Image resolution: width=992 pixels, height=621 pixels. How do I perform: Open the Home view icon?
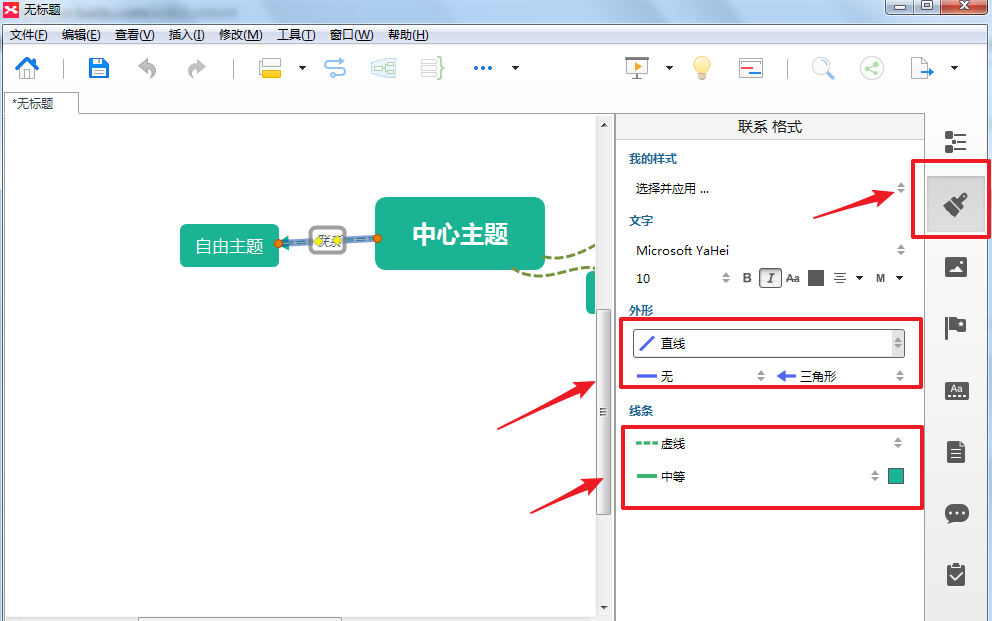click(27, 67)
